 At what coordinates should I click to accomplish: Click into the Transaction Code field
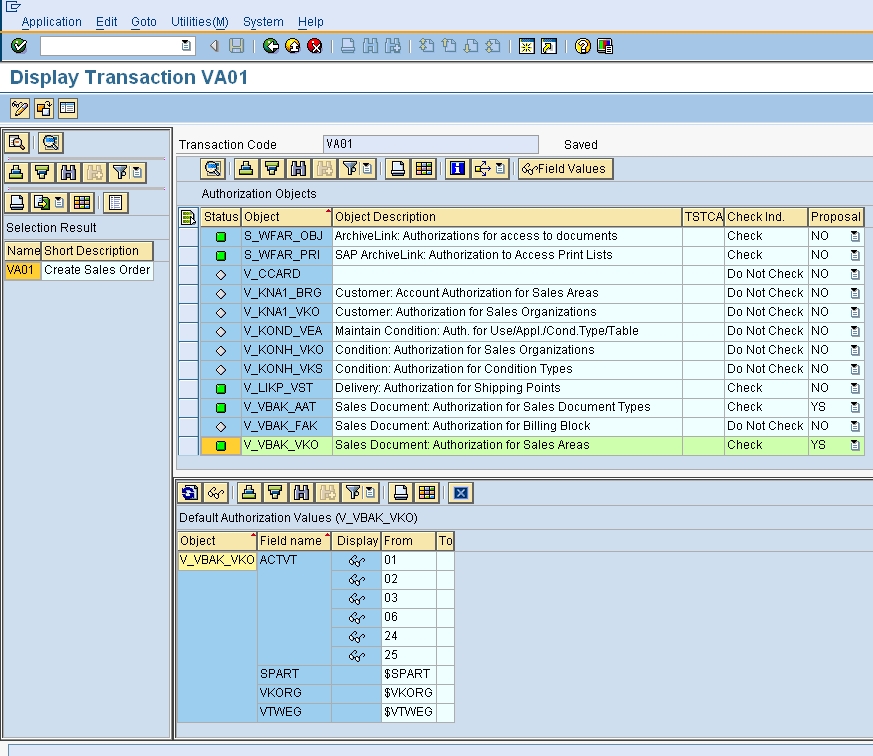(x=430, y=144)
